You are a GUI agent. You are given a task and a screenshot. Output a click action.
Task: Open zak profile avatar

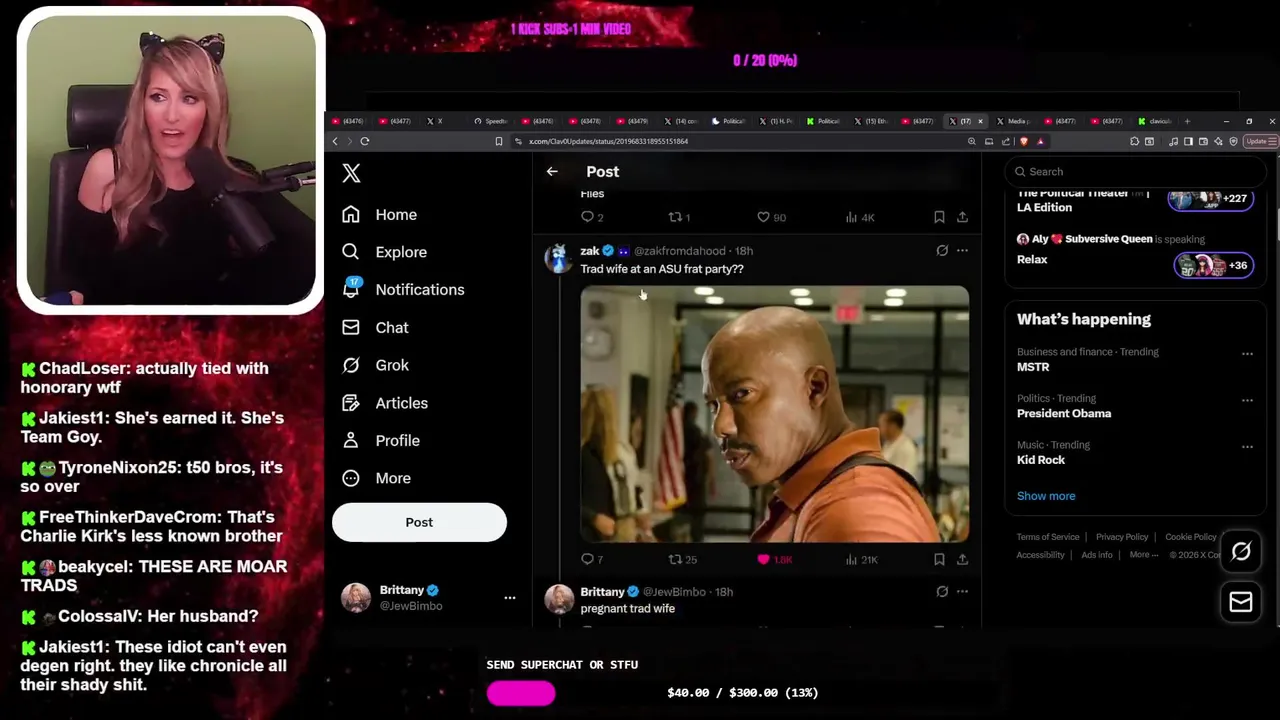coord(558,258)
